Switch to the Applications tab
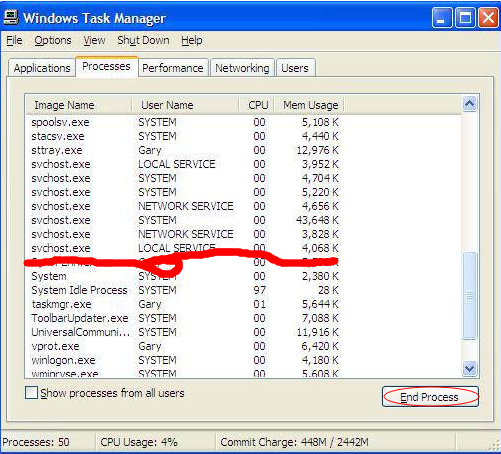This screenshot has height=454, width=501. [42, 68]
